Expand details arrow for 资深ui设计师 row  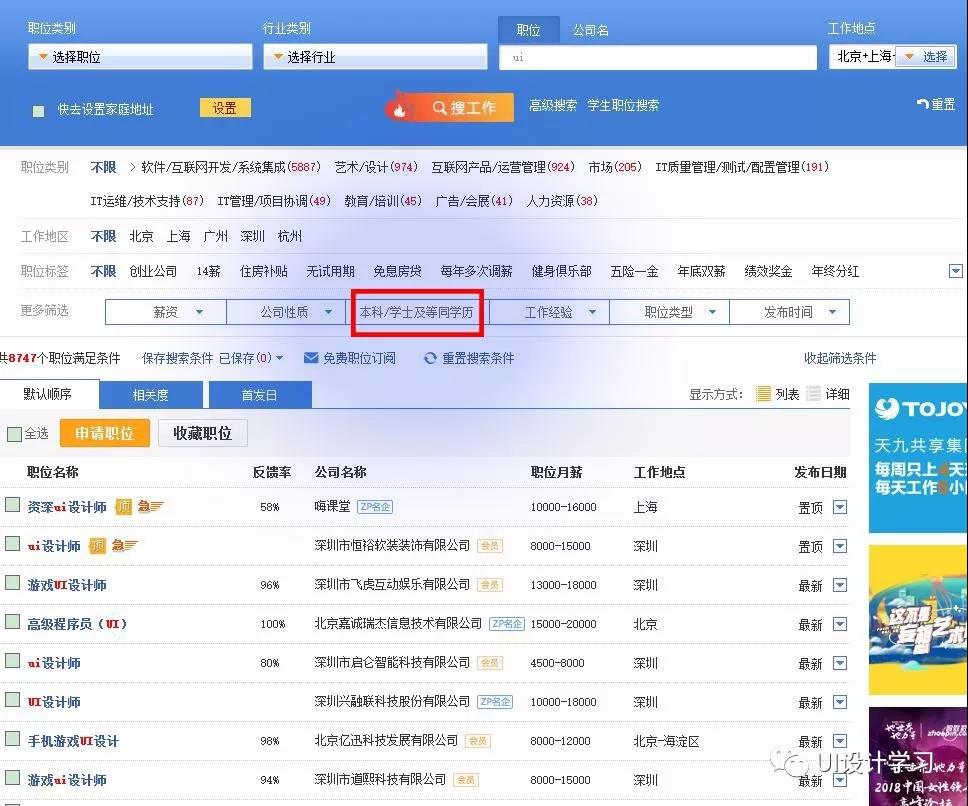[x=840, y=507]
